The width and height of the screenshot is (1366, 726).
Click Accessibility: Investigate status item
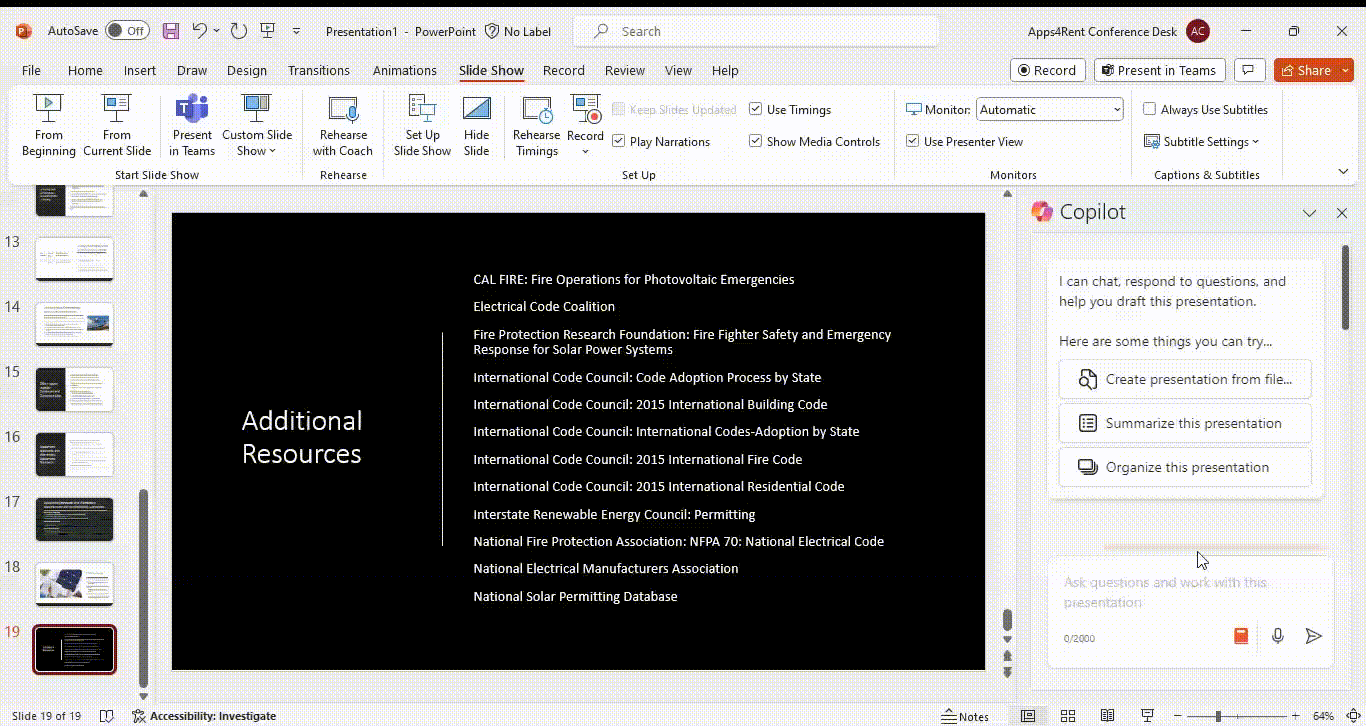(204, 716)
